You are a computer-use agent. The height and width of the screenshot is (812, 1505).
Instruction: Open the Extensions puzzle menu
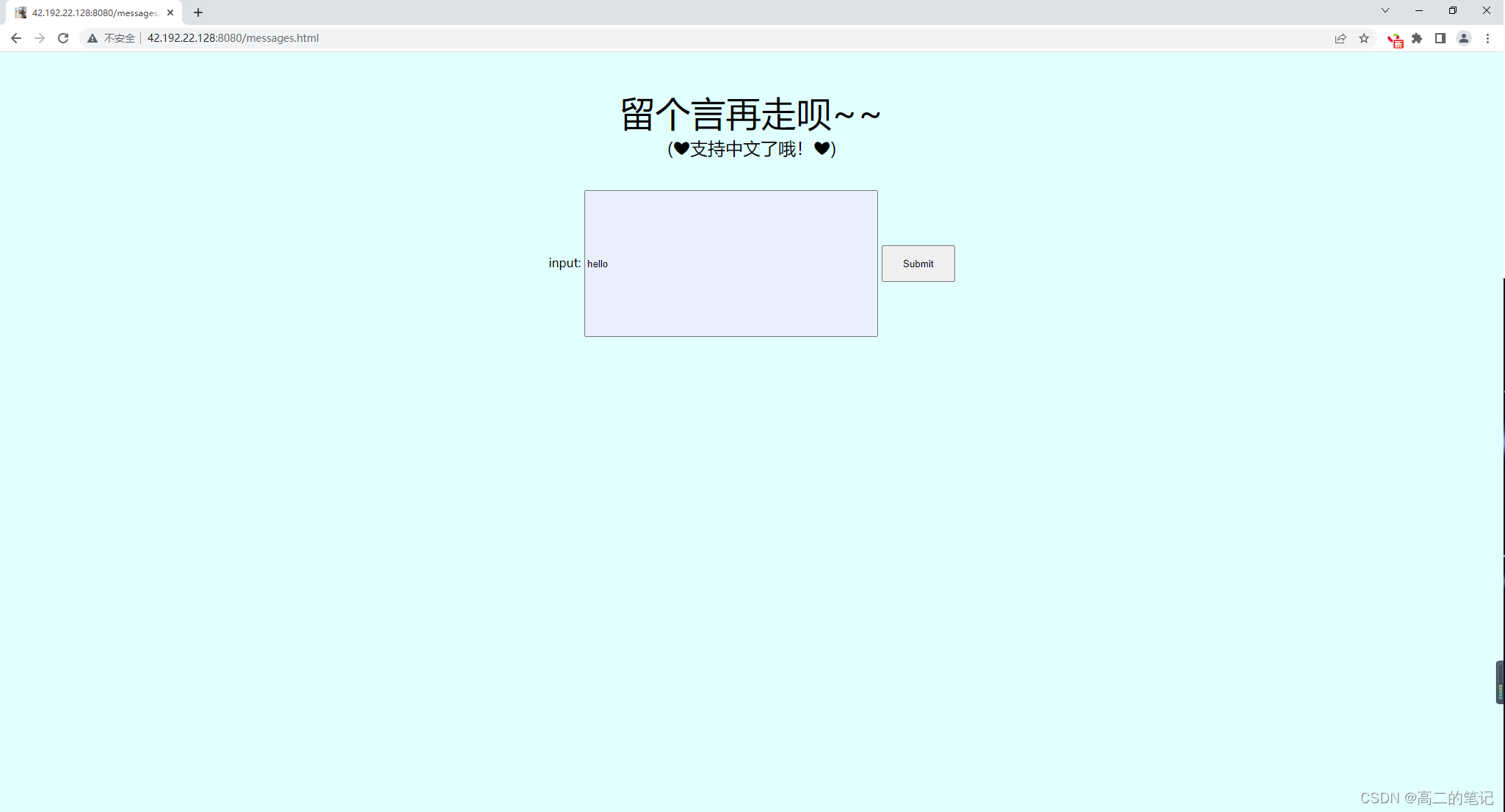(x=1417, y=38)
